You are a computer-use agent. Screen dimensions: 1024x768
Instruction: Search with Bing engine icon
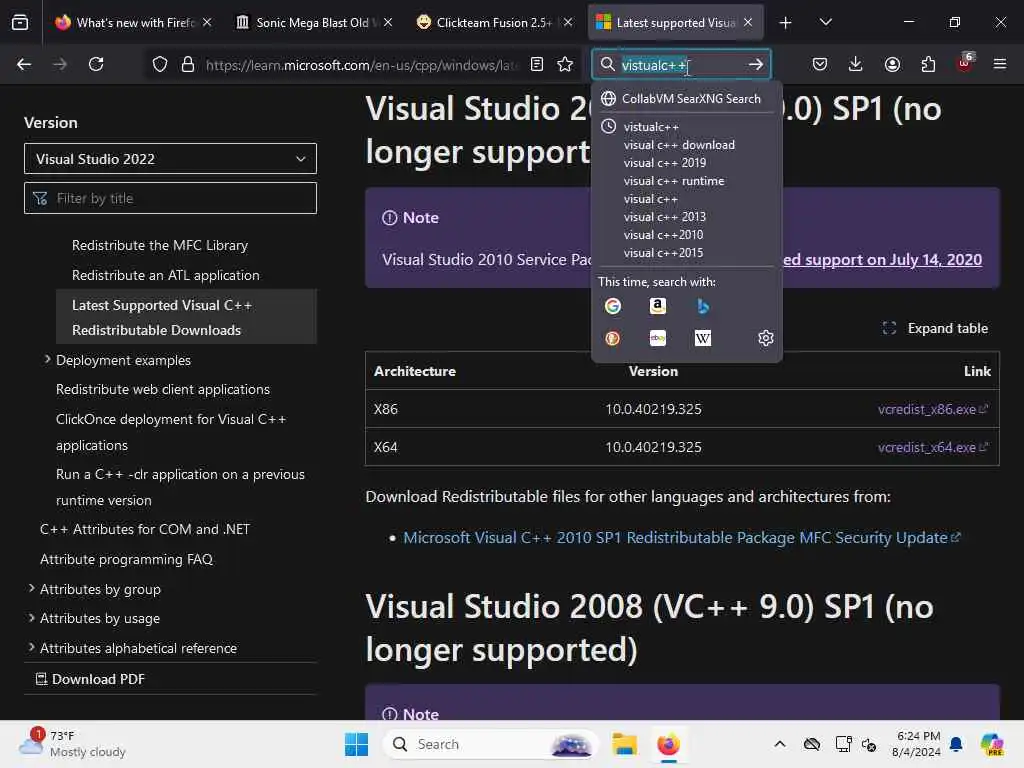pos(703,306)
